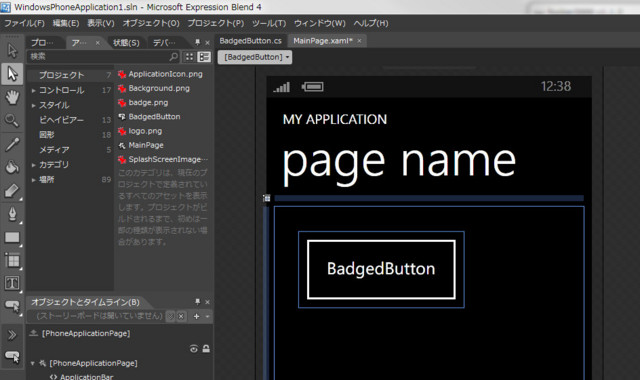Select the MainPage asset
This screenshot has width=640, height=380.
[141, 145]
